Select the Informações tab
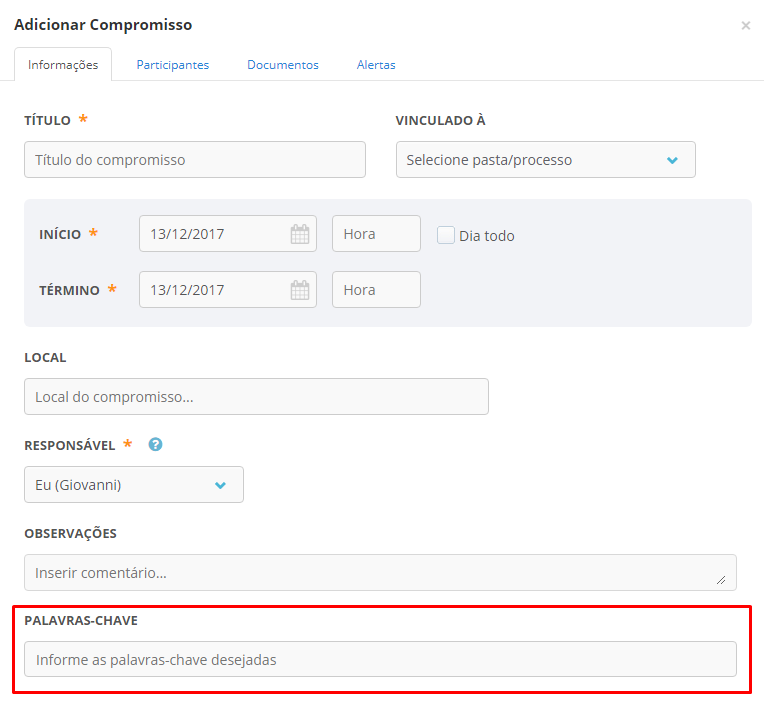The image size is (764, 702). 63,65
